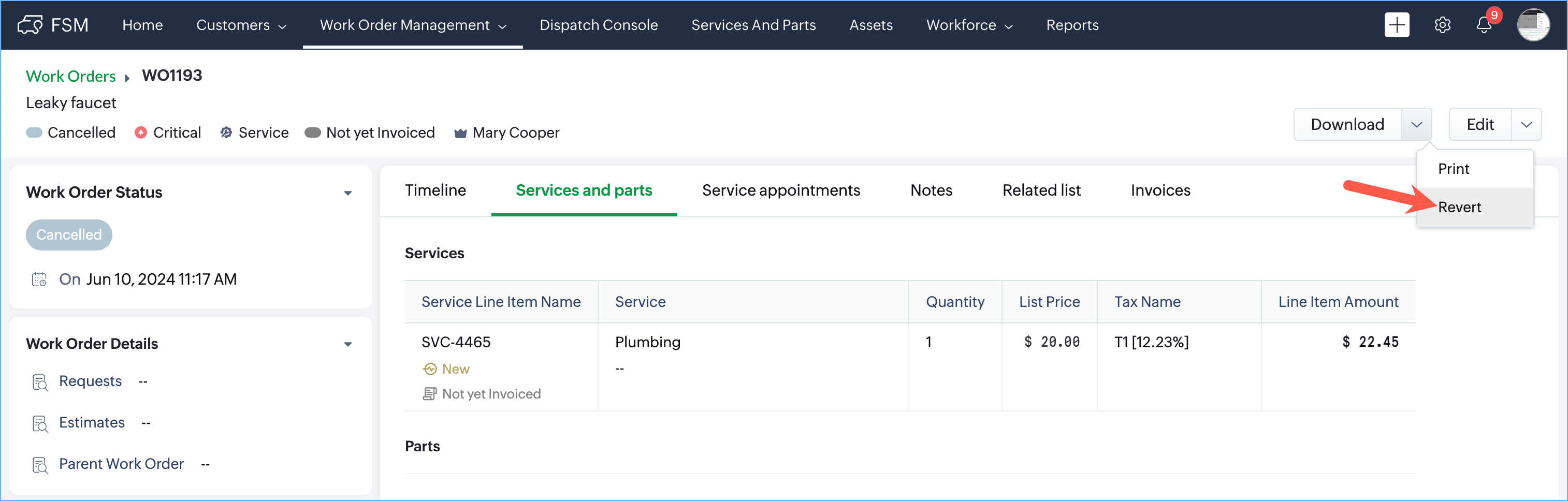Choose the Print menu option

tap(1453, 169)
